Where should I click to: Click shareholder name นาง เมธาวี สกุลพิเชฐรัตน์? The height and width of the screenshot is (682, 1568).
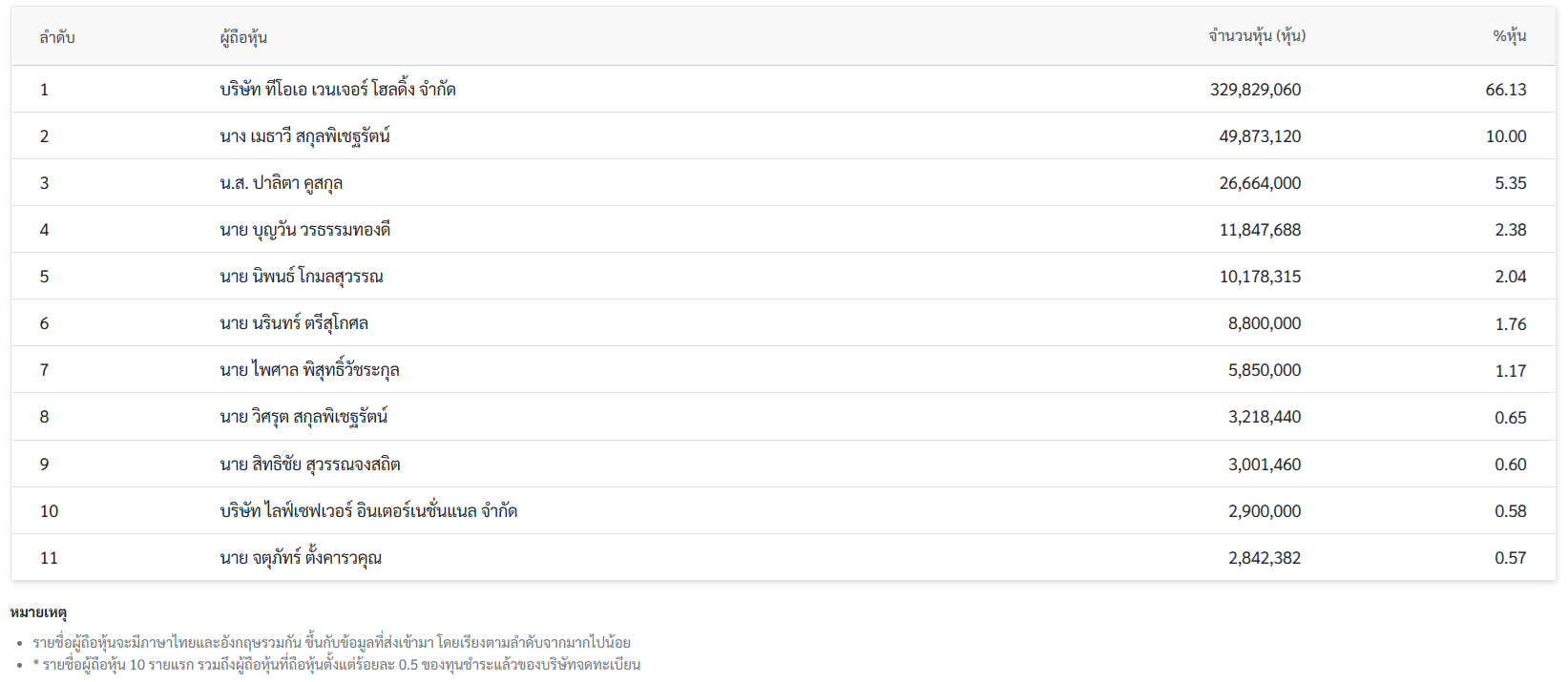[x=304, y=136]
